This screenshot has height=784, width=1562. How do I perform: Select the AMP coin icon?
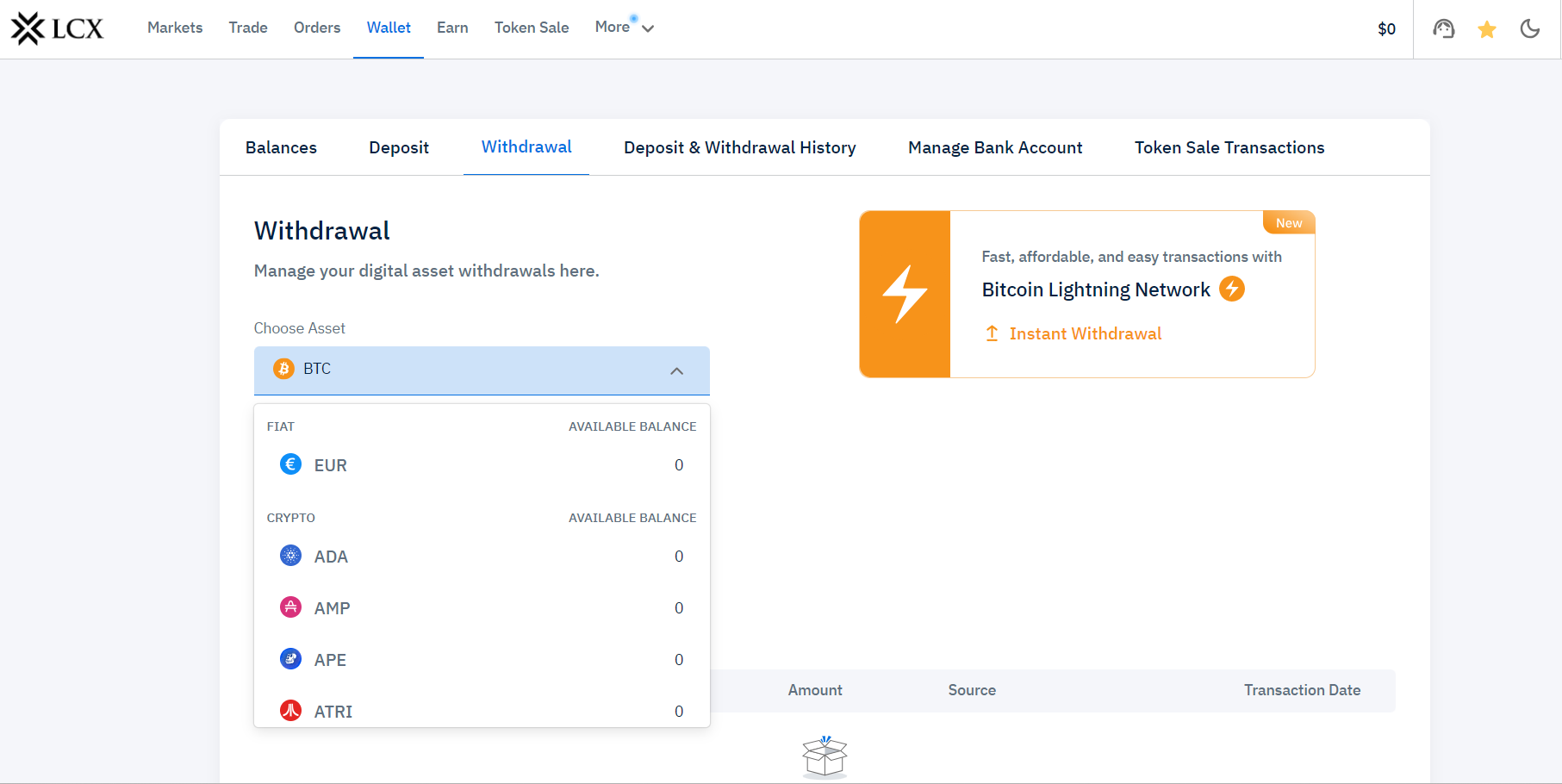pos(291,608)
